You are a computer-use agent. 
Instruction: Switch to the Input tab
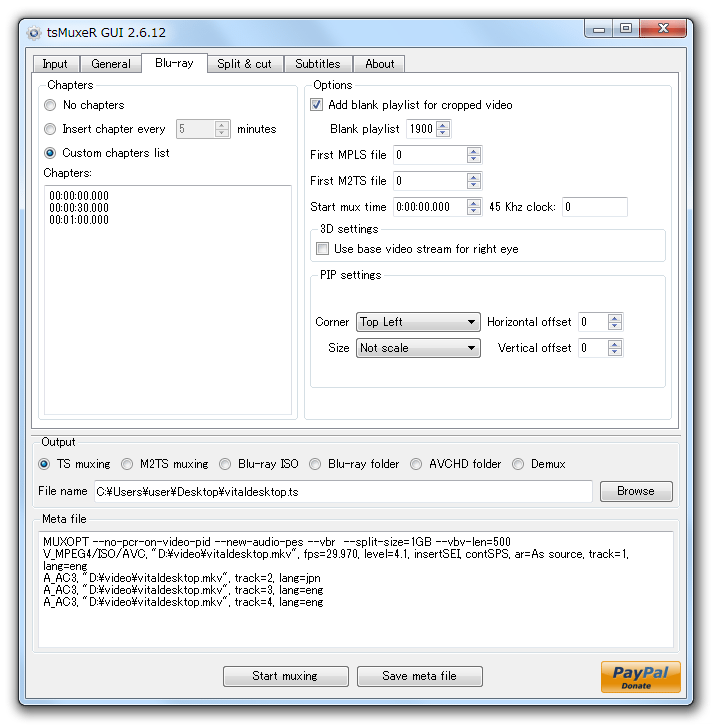click(55, 64)
